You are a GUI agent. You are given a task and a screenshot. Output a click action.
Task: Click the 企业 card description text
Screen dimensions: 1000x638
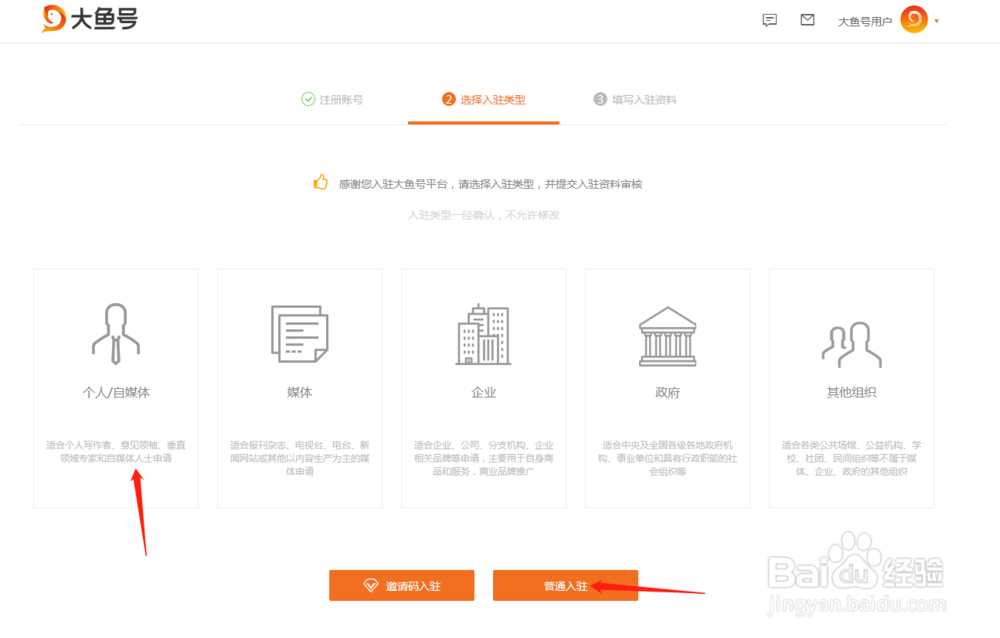point(483,458)
